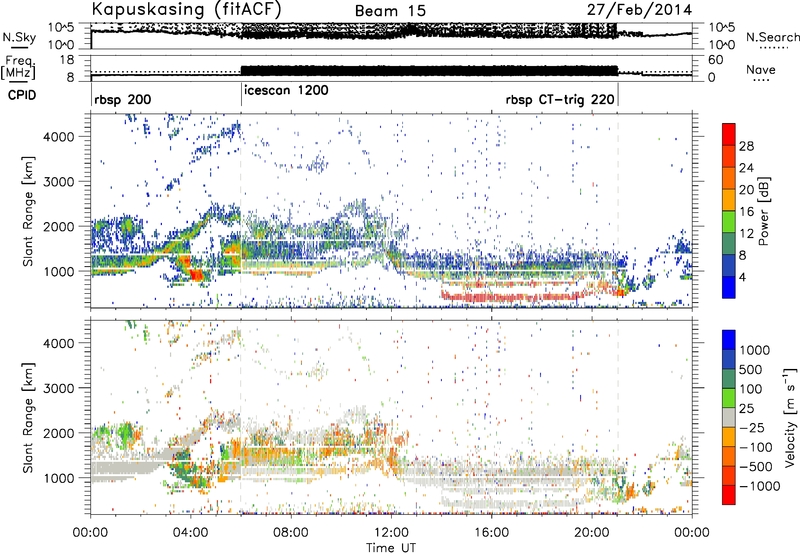Pick the bright green segment of the velocity colorbar

(729, 398)
